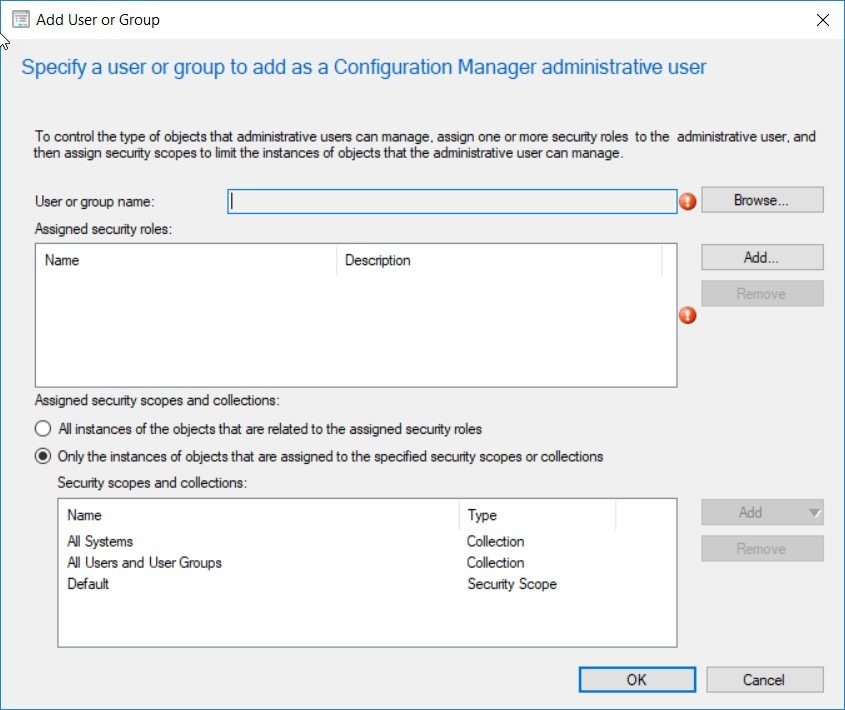Click the error icon beside user name field
This screenshot has width=845, height=710.
tap(688, 202)
